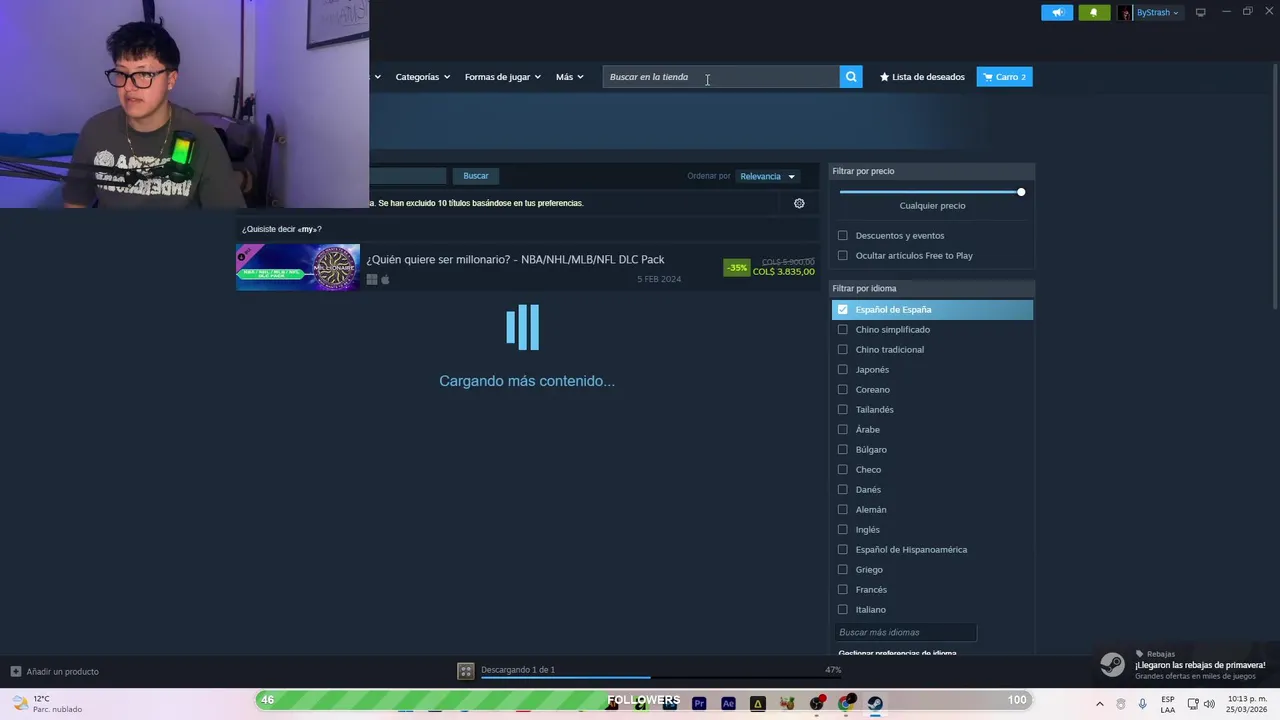Show hidden icons chevron in system tray
Screen dimensions: 1280x720
point(1100,704)
